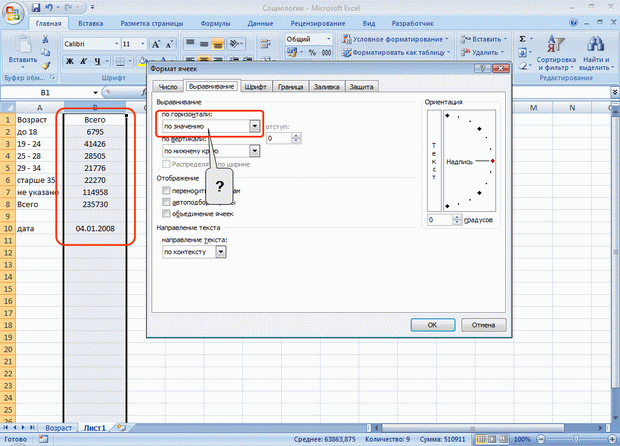620x446 pixels.
Task: Open Clear eraser tool
Action: [522, 66]
